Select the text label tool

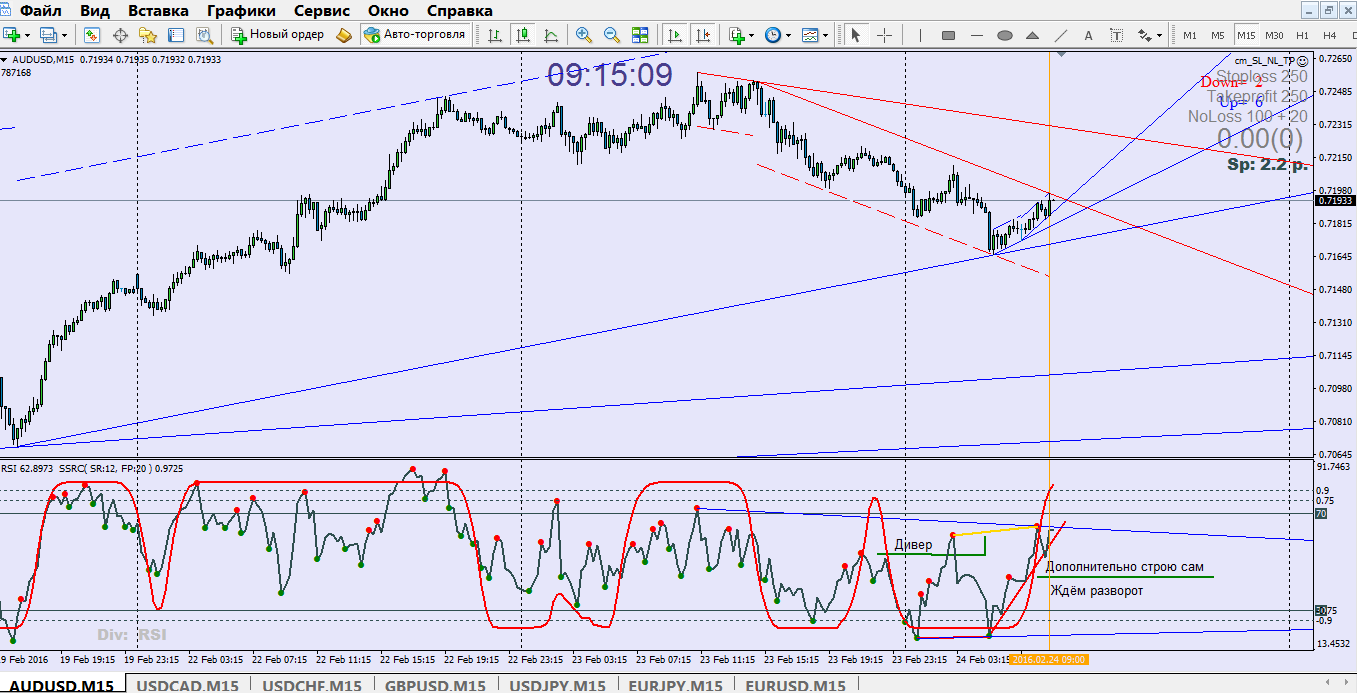tap(1117, 35)
